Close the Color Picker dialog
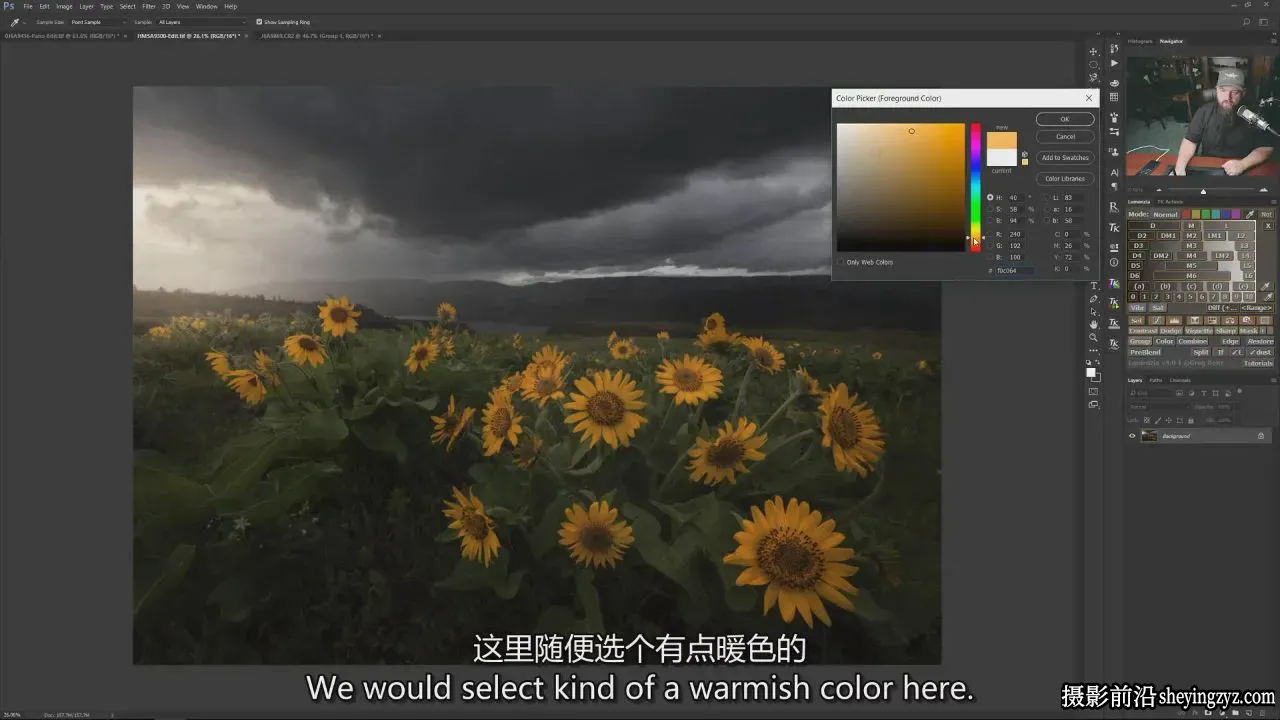1280x720 pixels. 1089,98
